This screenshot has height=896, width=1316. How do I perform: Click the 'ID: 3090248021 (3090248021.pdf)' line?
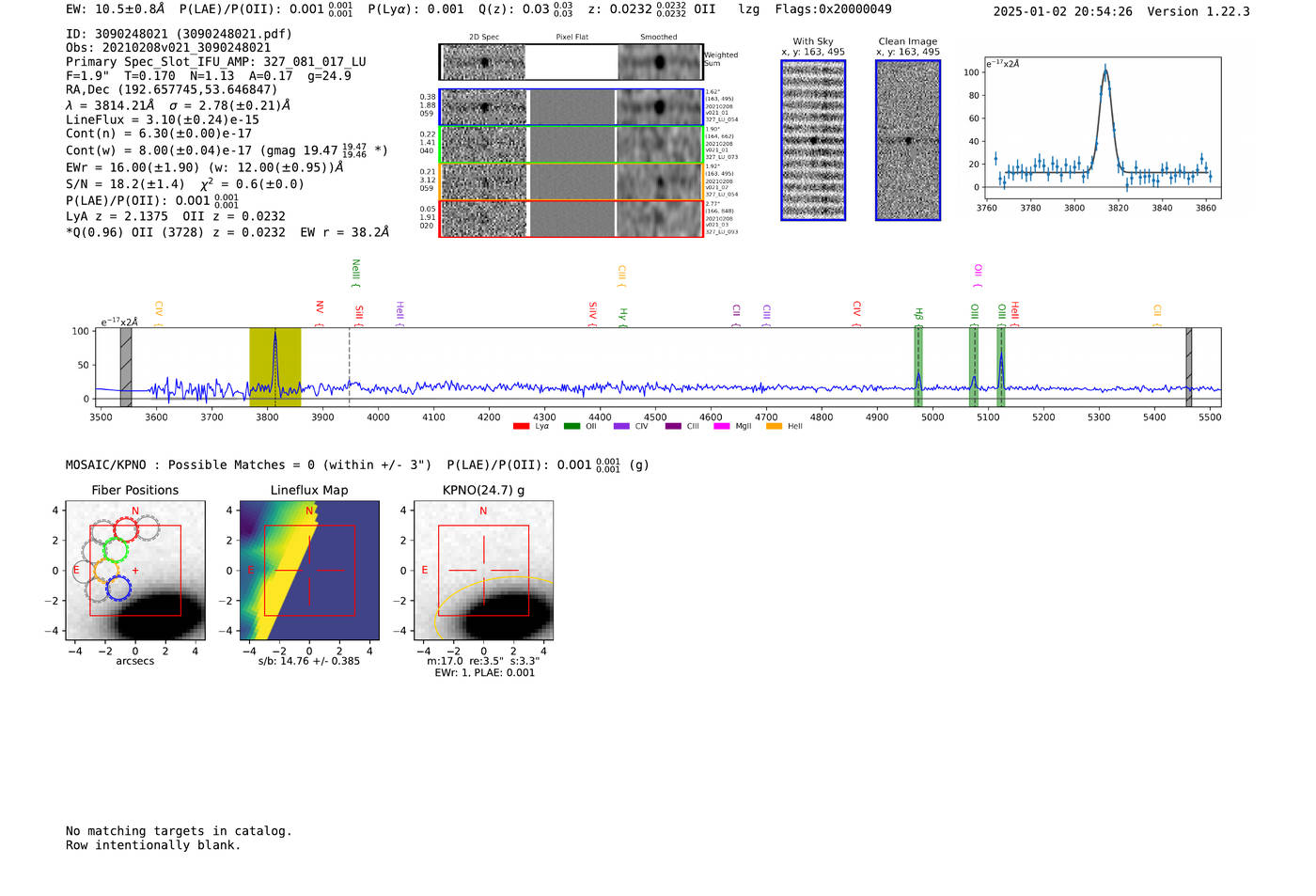(x=179, y=34)
